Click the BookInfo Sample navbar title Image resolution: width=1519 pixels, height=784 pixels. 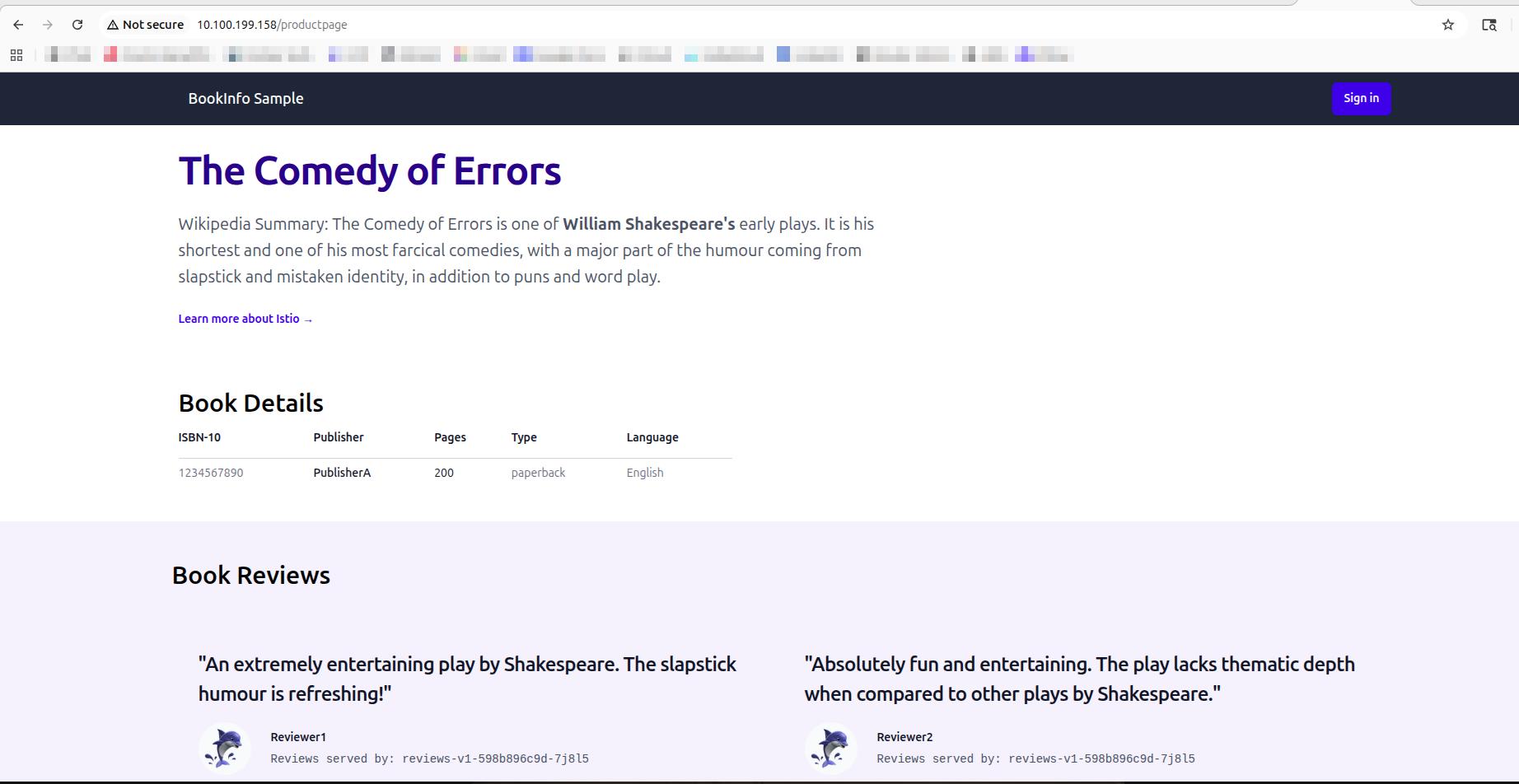pos(245,98)
